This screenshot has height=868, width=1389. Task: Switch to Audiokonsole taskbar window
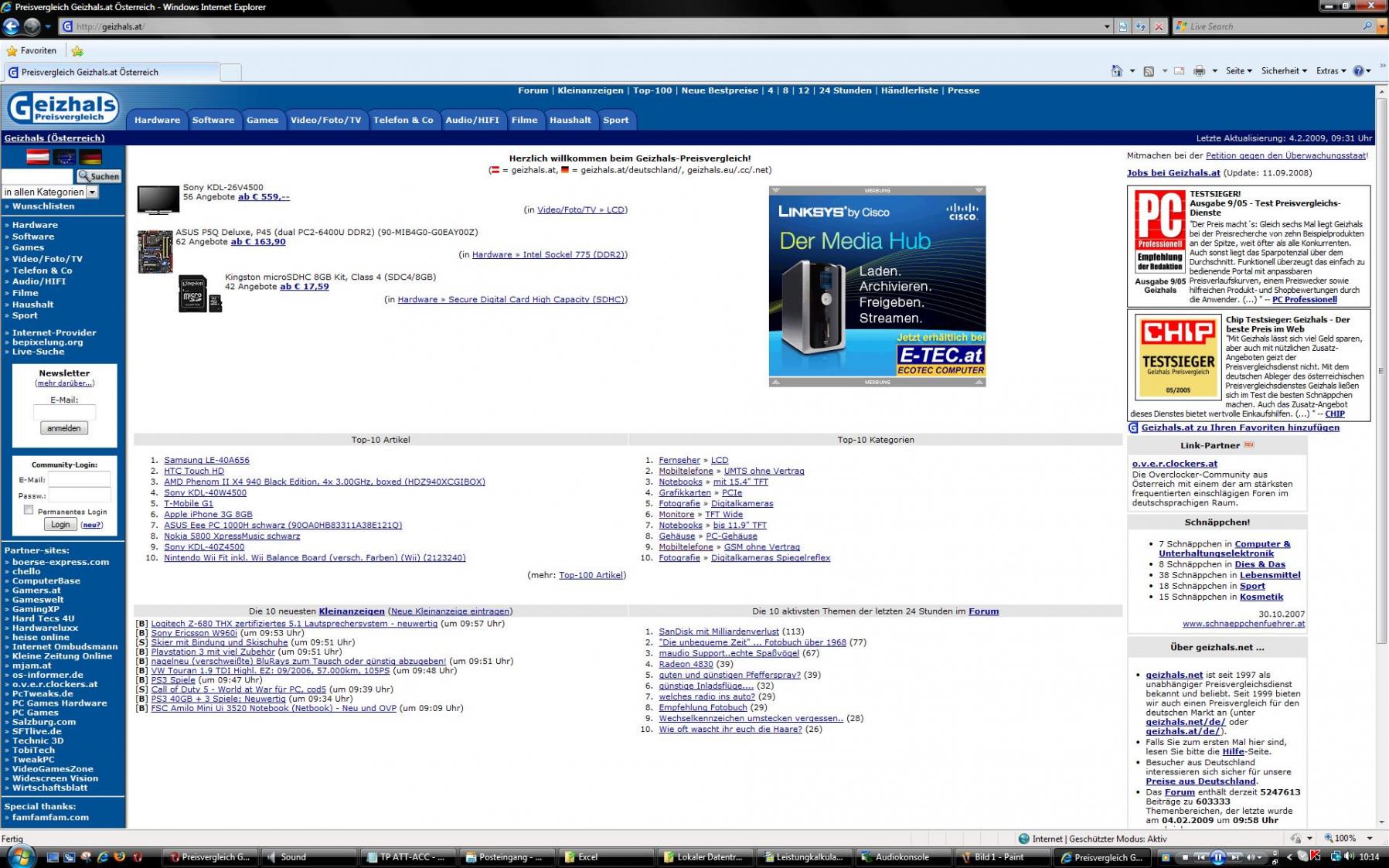point(904,857)
